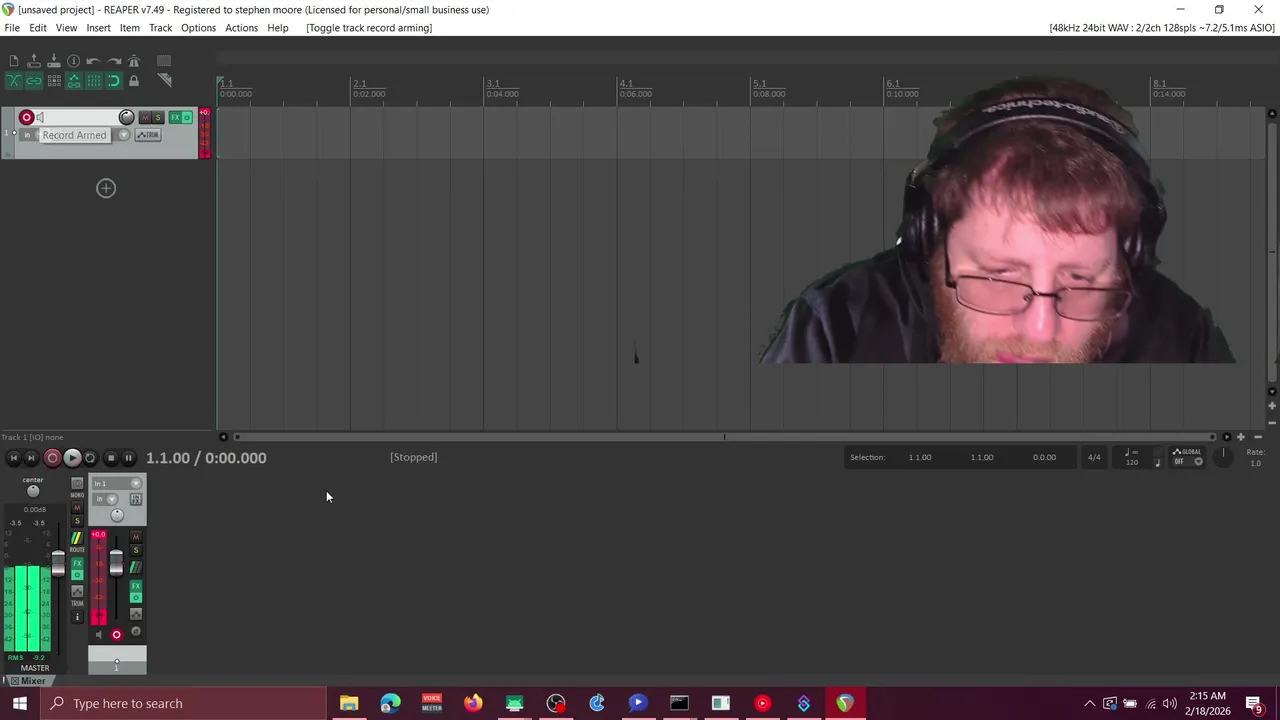
Task: Click the Open Project toolbar icon
Action: 34,61
